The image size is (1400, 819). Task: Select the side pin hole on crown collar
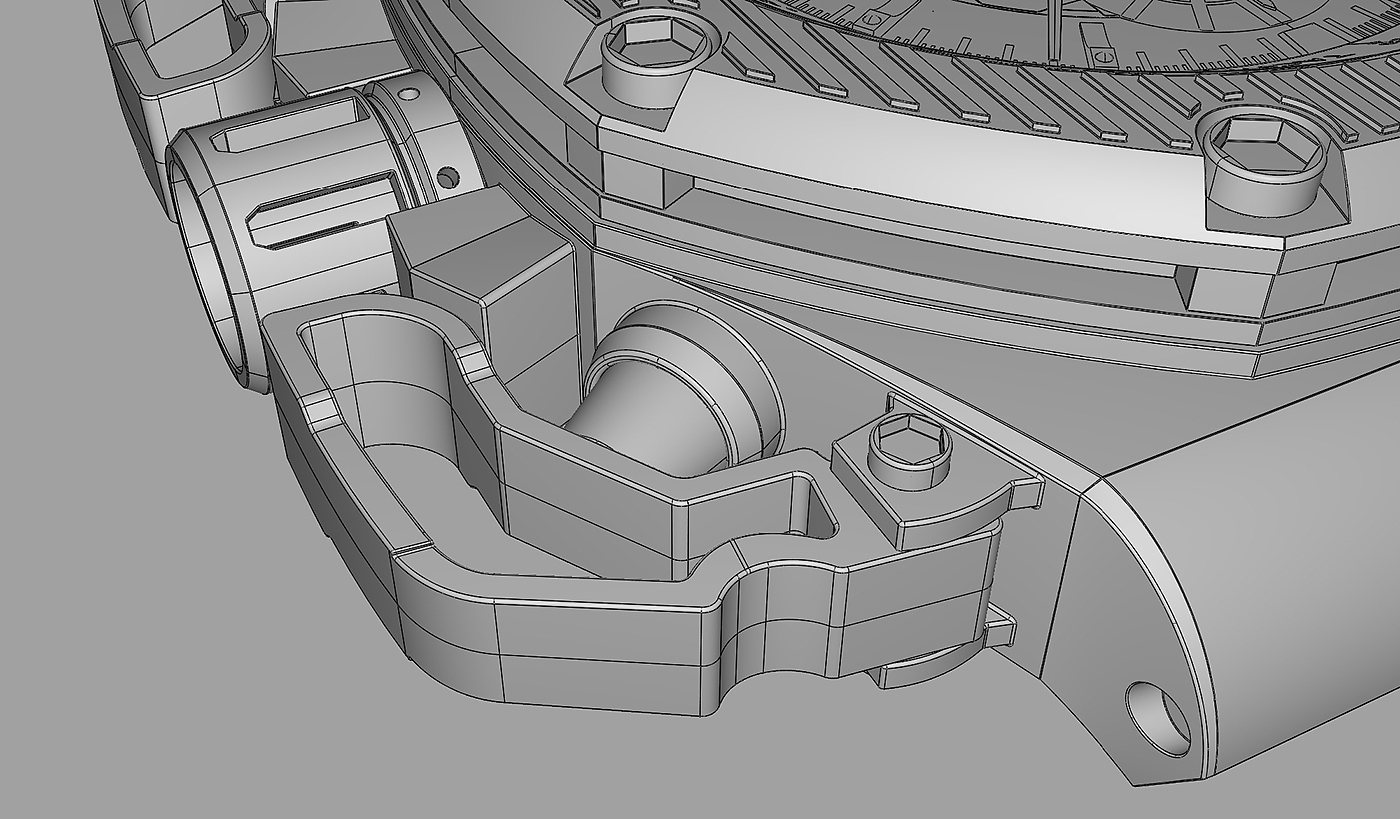[447, 178]
